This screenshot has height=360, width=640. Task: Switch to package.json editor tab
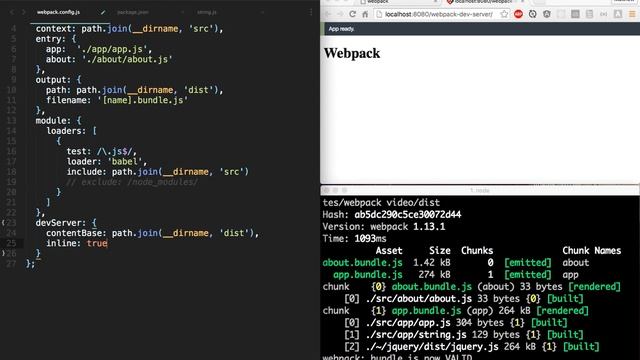(x=133, y=12)
